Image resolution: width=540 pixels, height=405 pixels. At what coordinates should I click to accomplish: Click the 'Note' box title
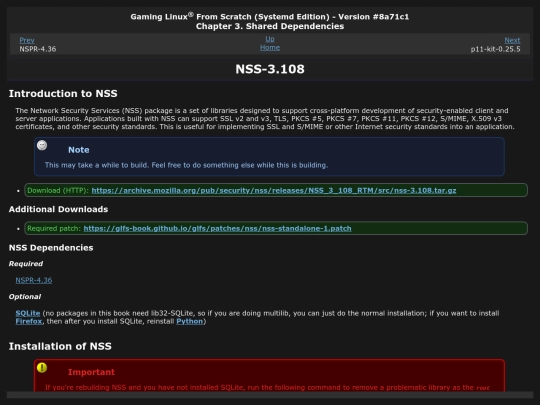[x=79, y=150]
